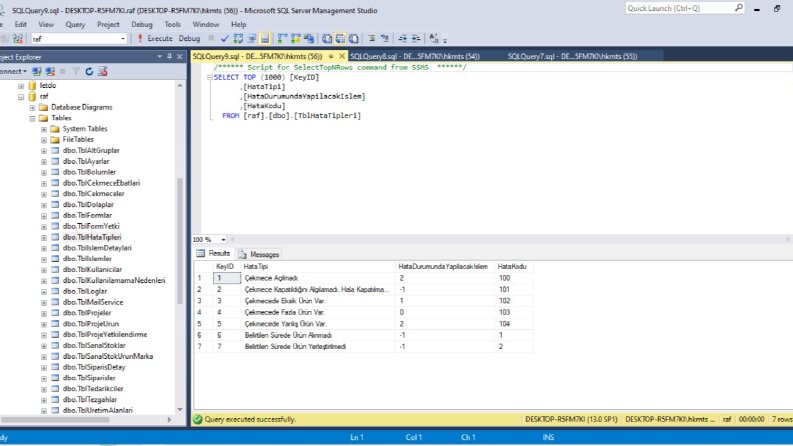Select the KeyID cell in row 1
Viewport: 793px width, 446px height.
click(226, 278)
